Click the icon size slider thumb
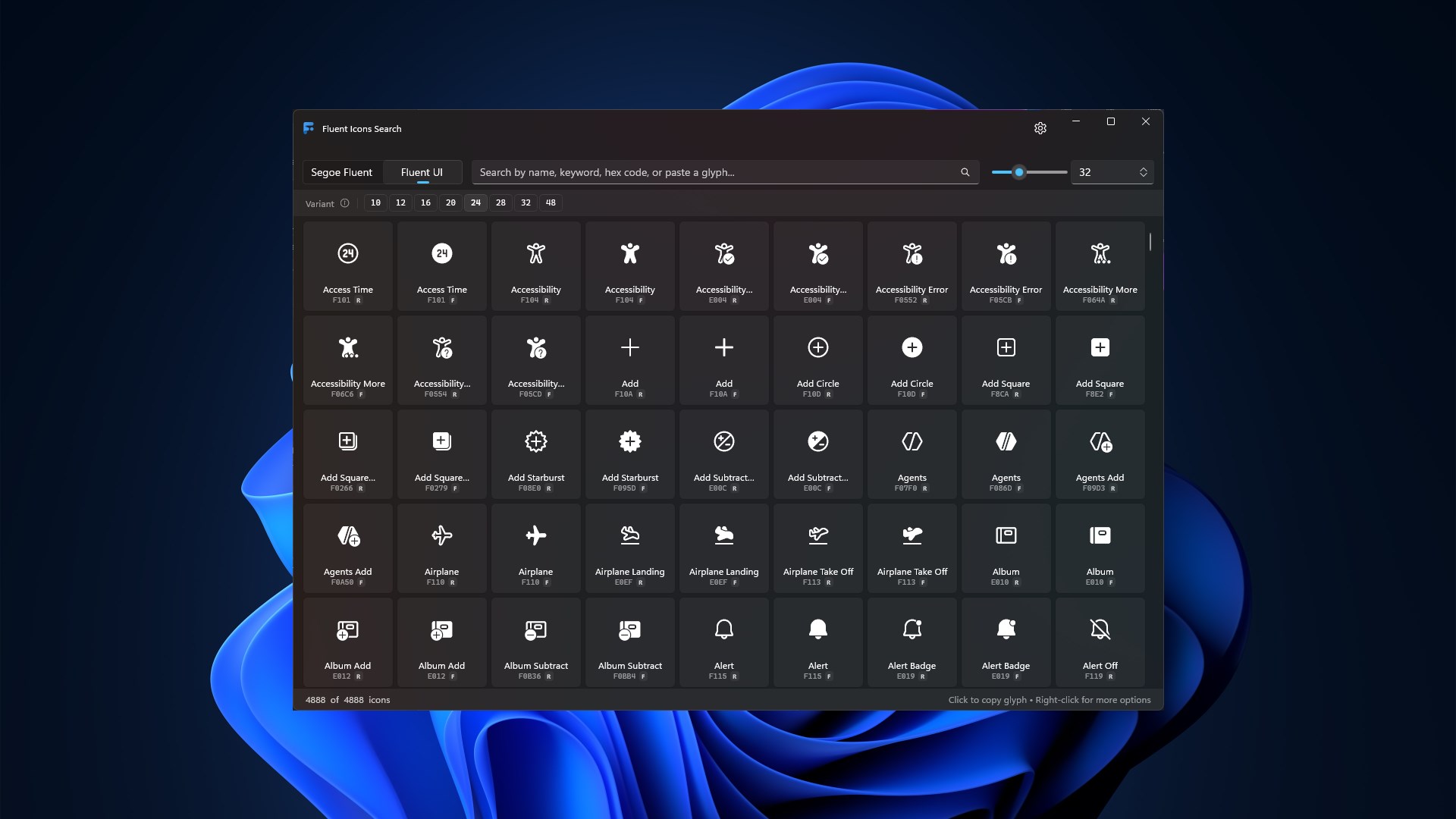This screenshot has width=1456, height=819. (1019, 172)
